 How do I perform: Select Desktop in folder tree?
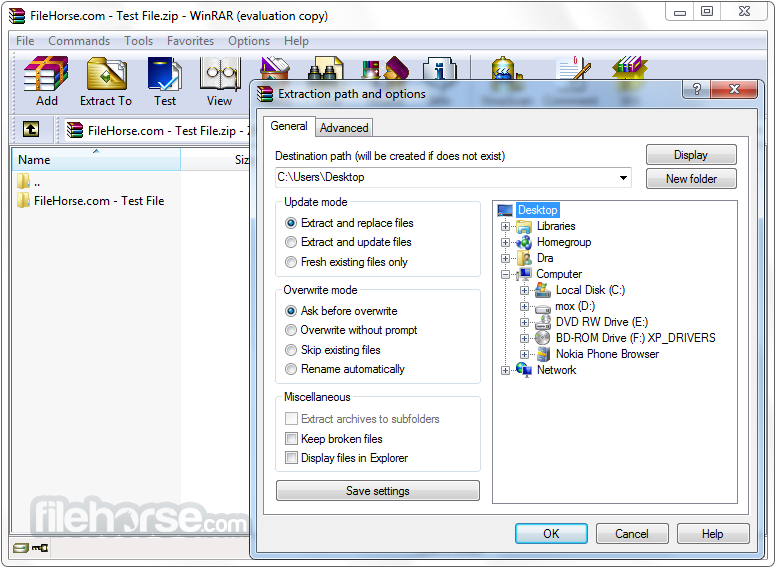click(x=537, y=210)
